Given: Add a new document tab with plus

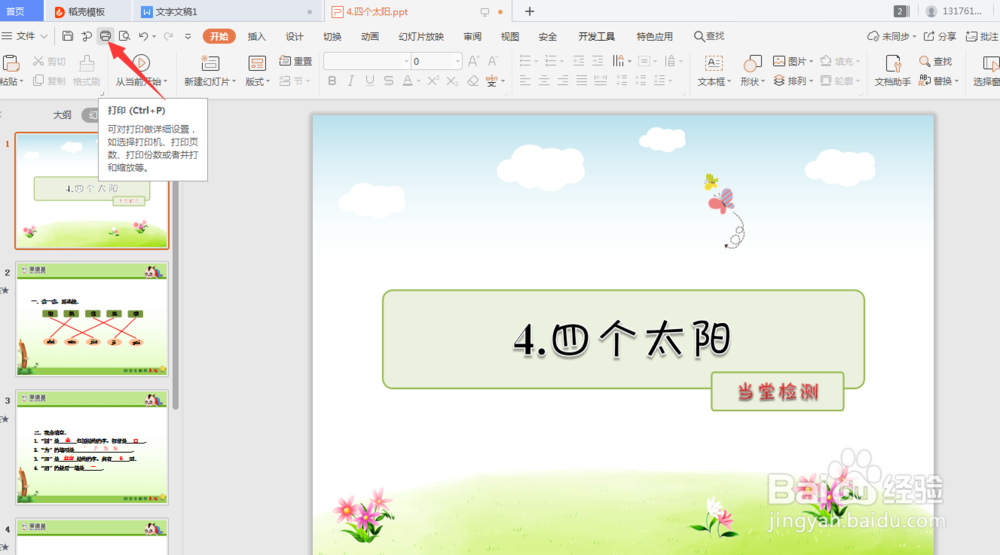Looking at the screenshot, I should [529, 11].
